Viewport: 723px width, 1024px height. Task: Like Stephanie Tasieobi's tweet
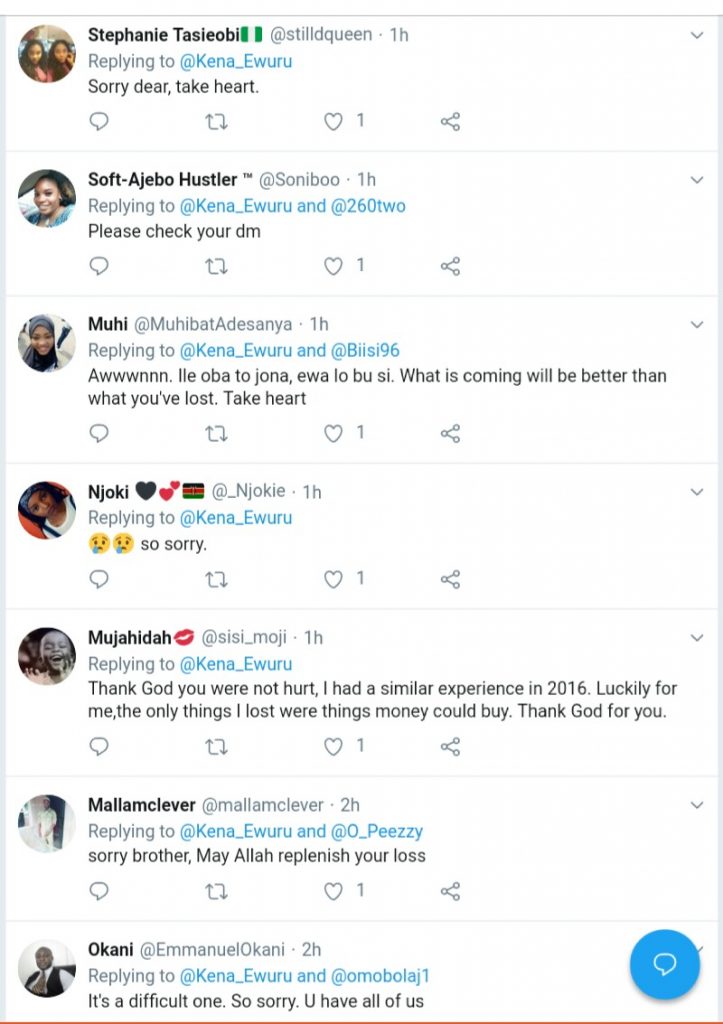pos(334,122)
